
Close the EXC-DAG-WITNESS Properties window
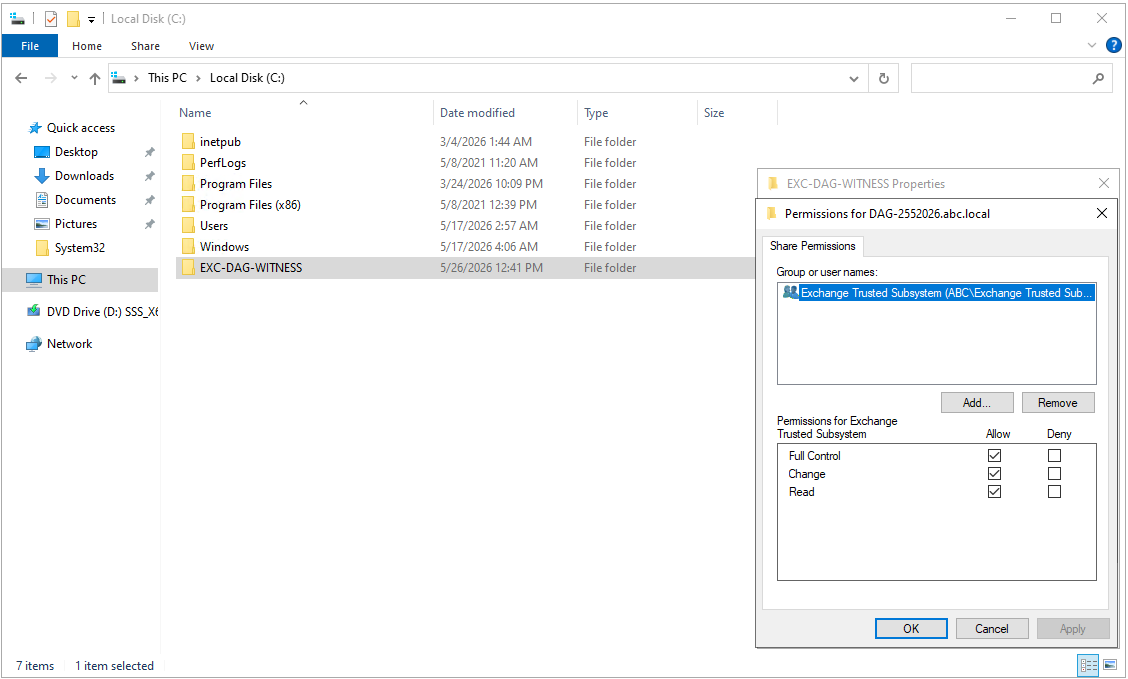(1104, 183)
